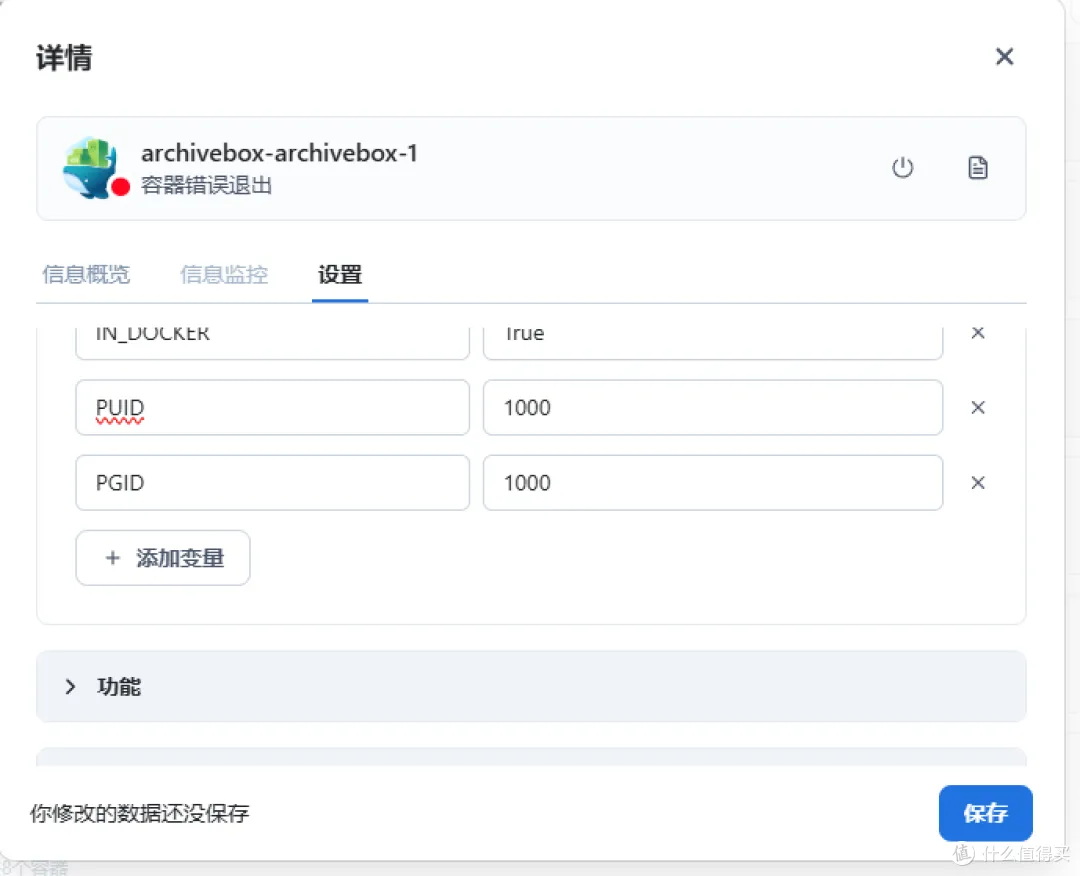Viewport: 1080px width, 876px height.
Task: Edit the PGID value field 1000
Action: point(713,483)
